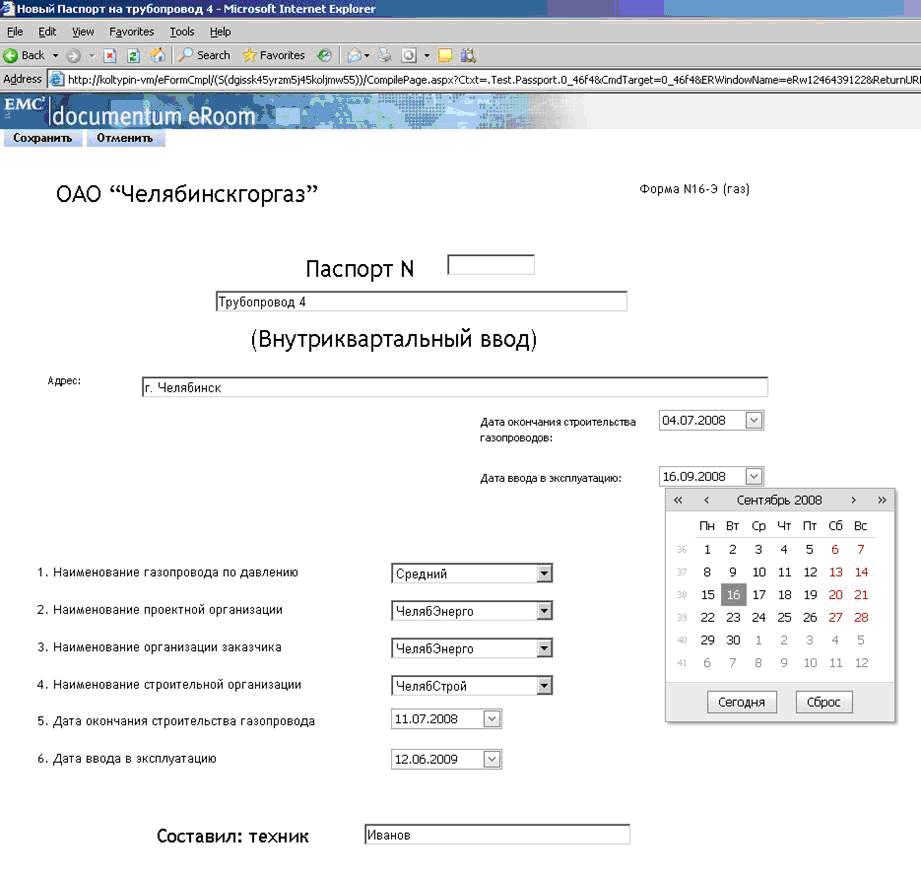This screenshot has height=876, width=921.
Task: Click the Mail envelope icon
Action: (354, 55)
